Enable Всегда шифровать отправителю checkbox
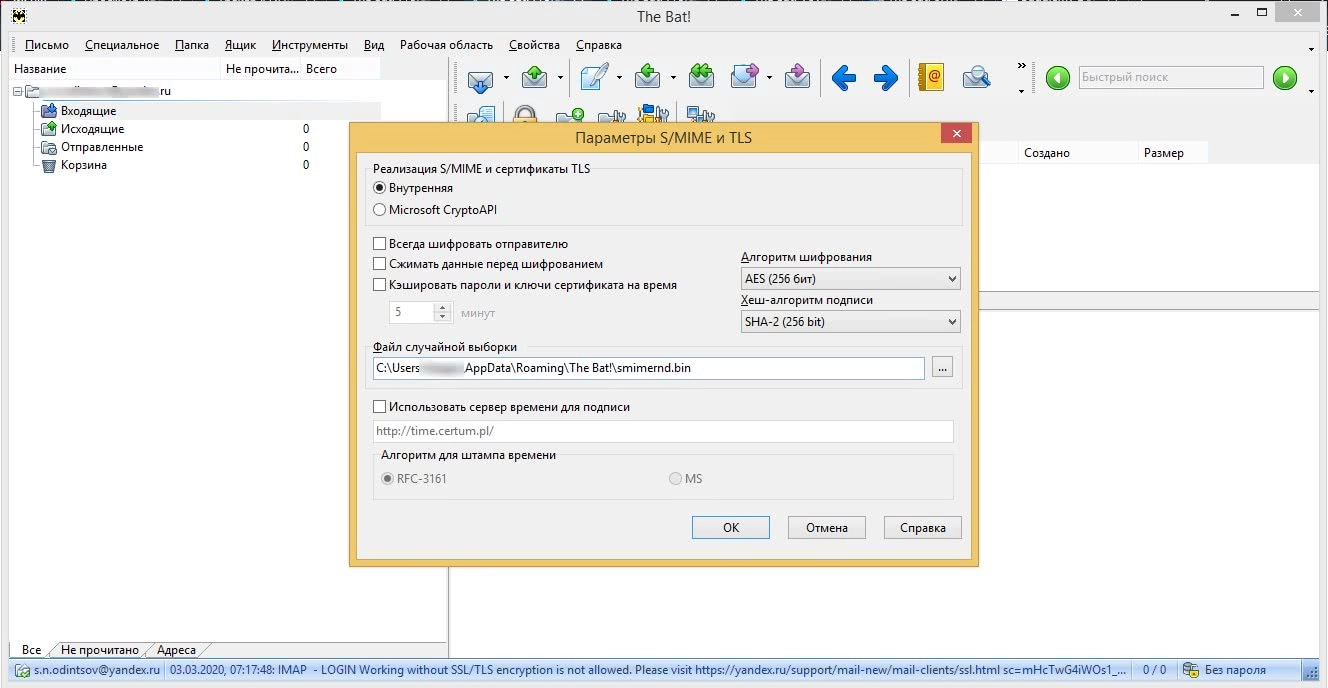Image resolution: width=1328 pixels, height=688 pixels. [x=379, y=243]
